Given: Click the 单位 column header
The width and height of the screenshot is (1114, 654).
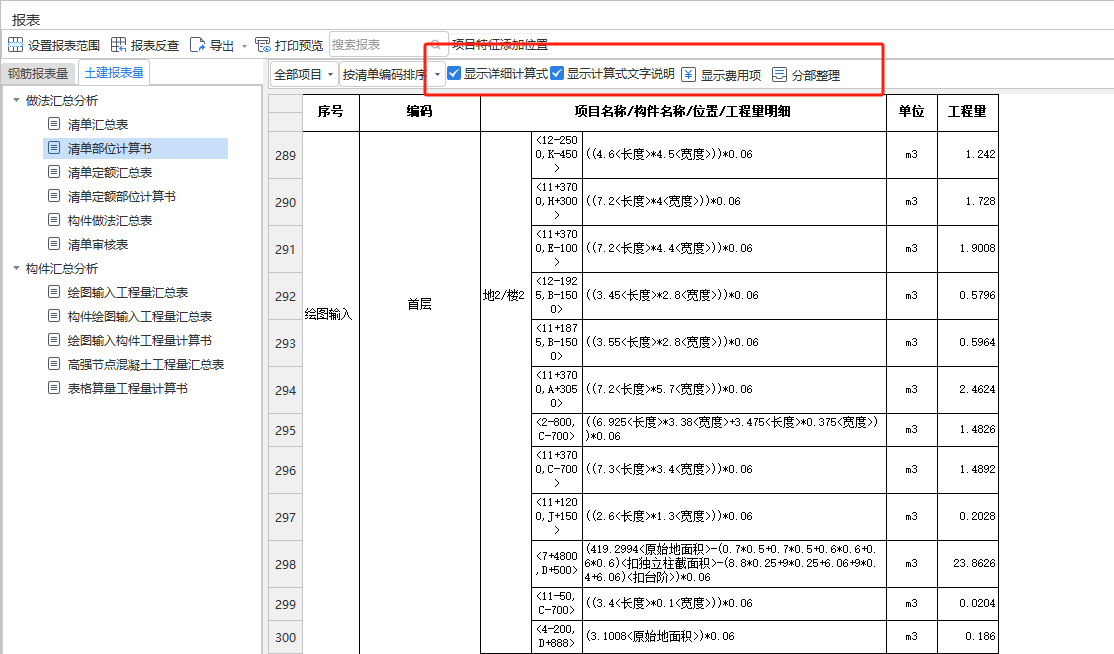Looking at the screenshot, I should (912, 111).
